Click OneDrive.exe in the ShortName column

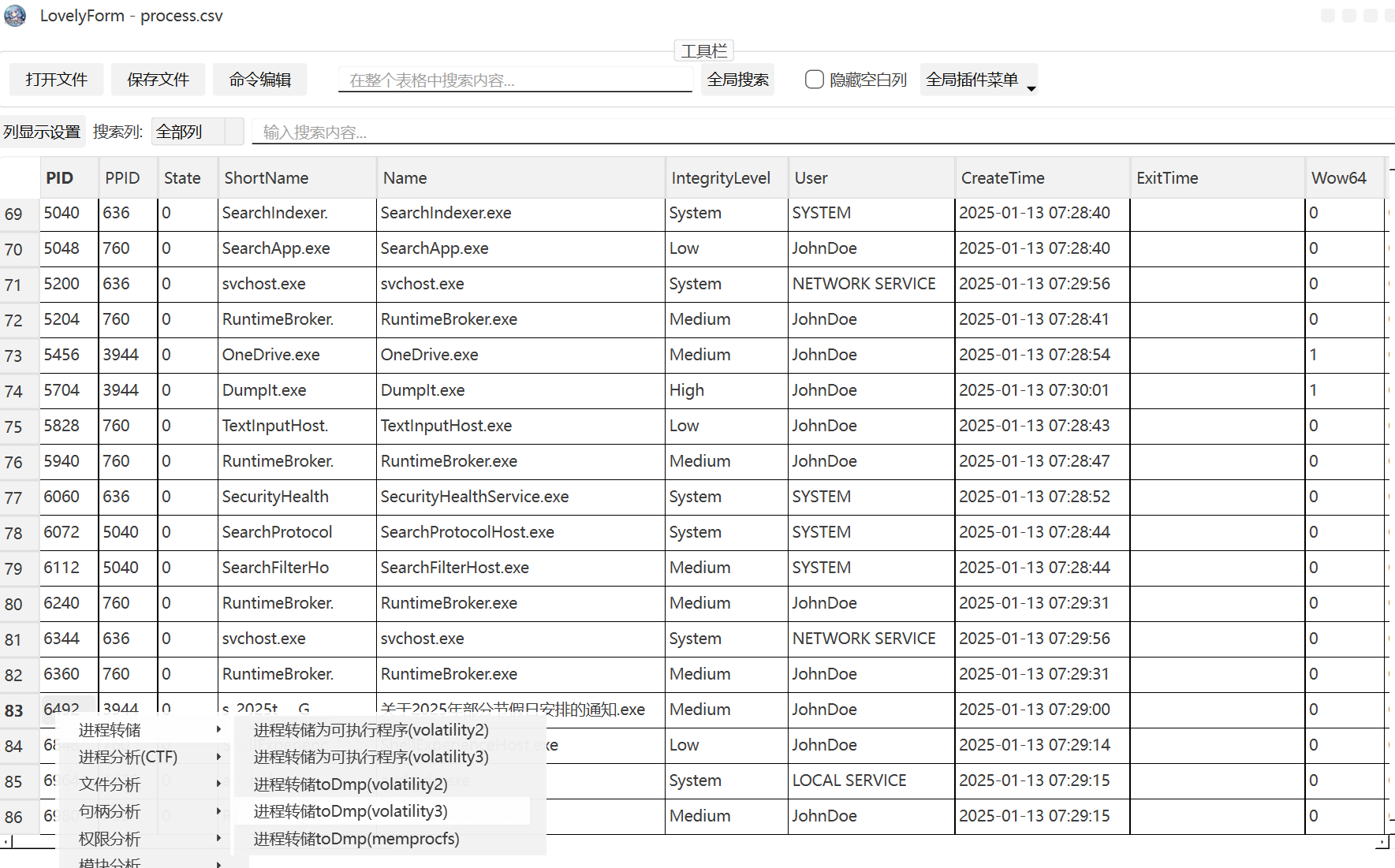pos(297,355)
